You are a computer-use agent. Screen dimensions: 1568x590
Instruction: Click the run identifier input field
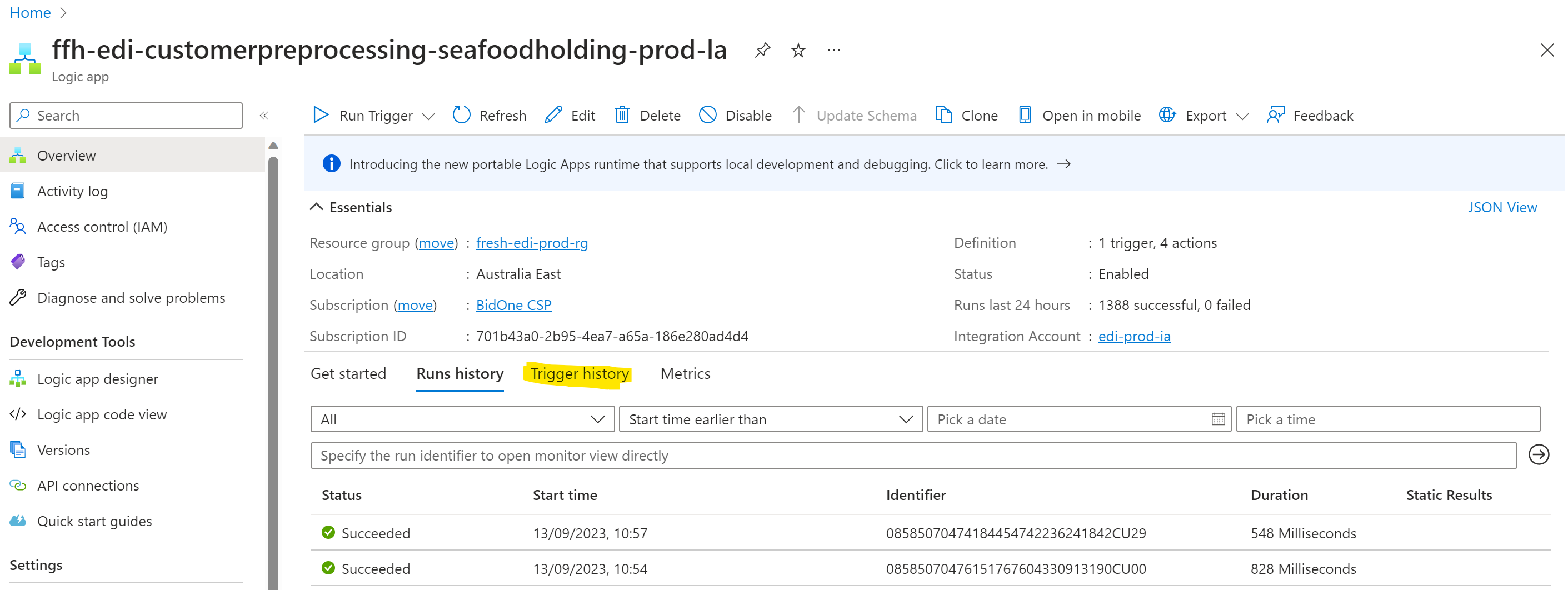click(x=913, y=455)
